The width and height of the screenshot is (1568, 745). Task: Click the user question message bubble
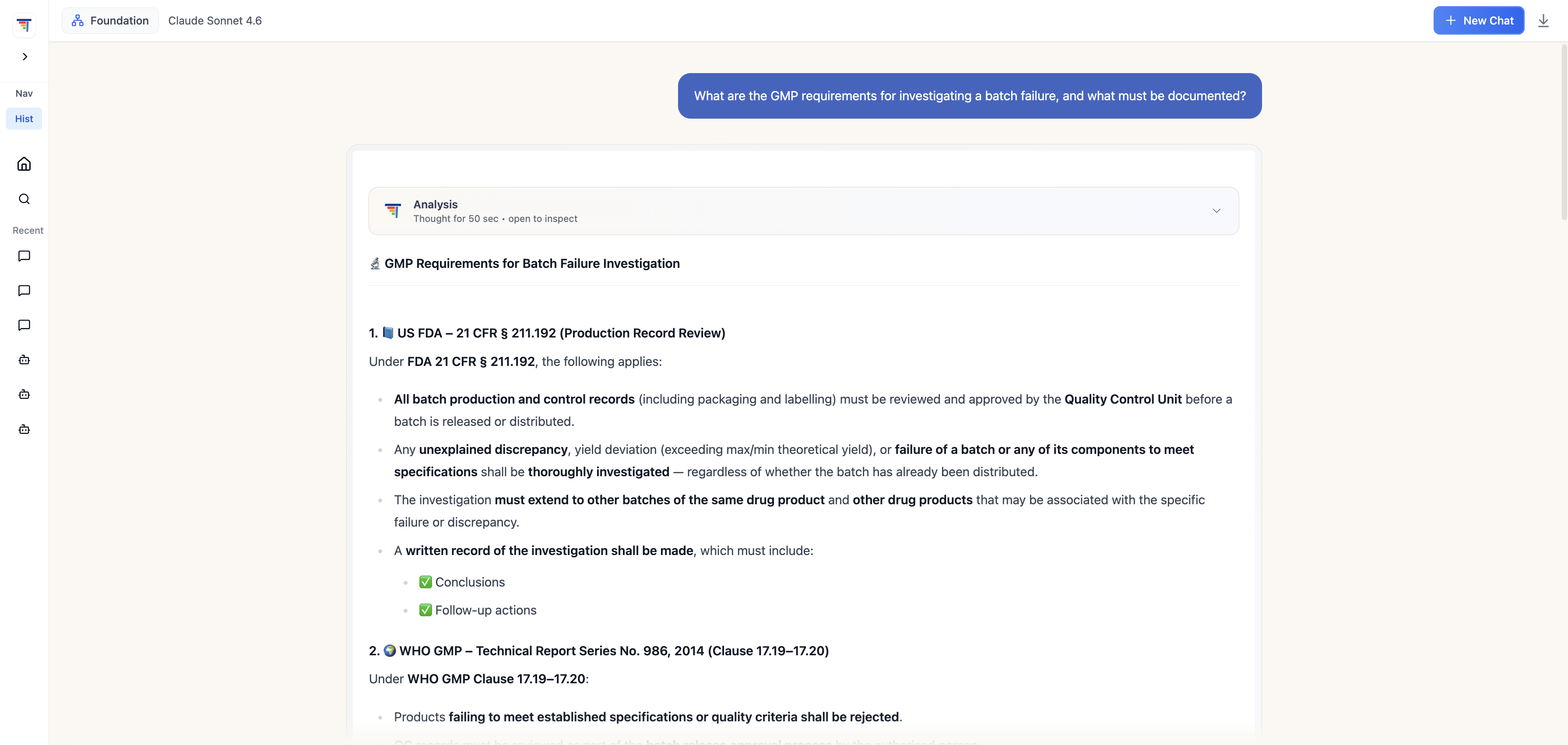(x=970, y=96)
